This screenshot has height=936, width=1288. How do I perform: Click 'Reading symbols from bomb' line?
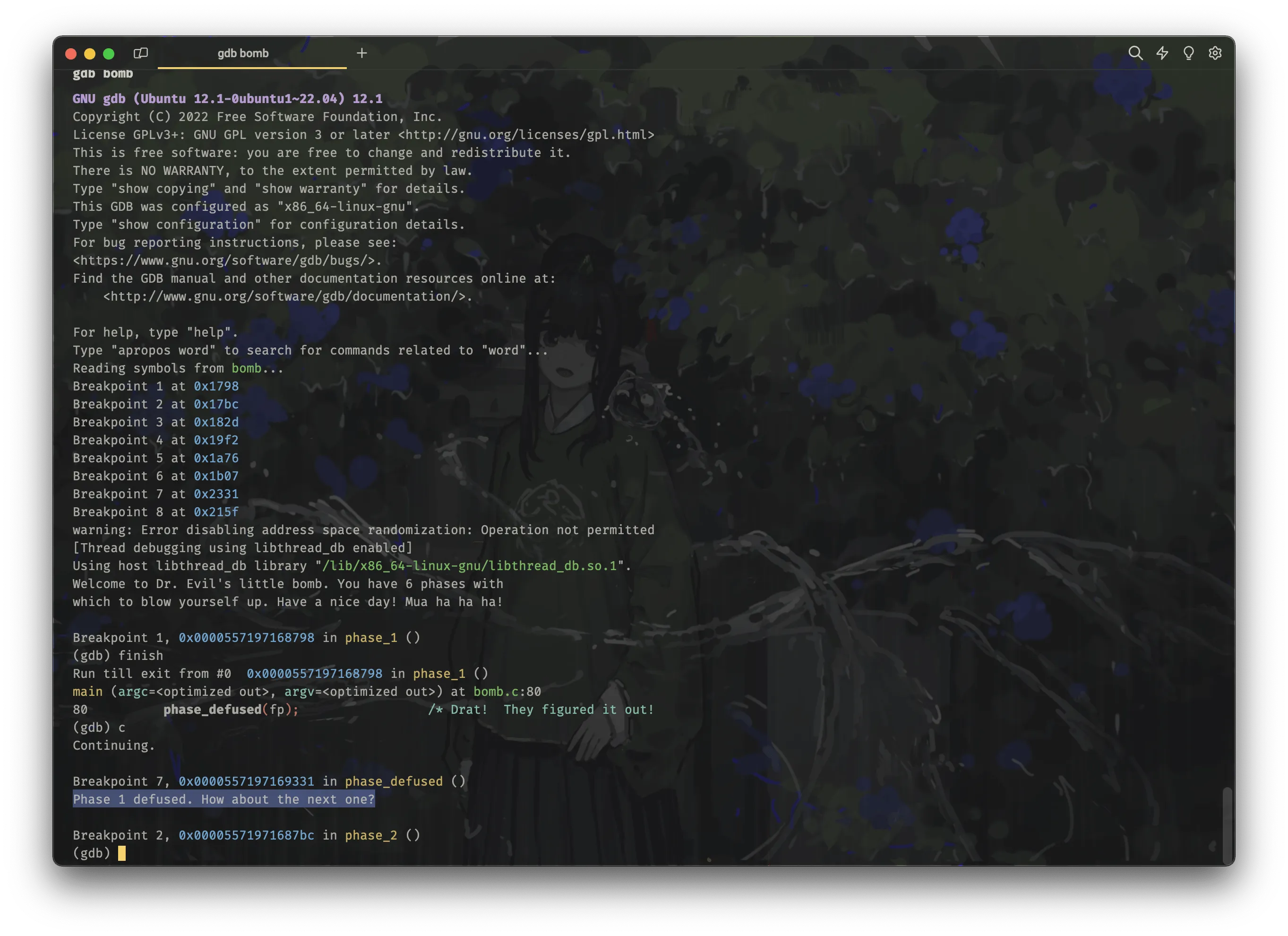[x=178, y=368]
